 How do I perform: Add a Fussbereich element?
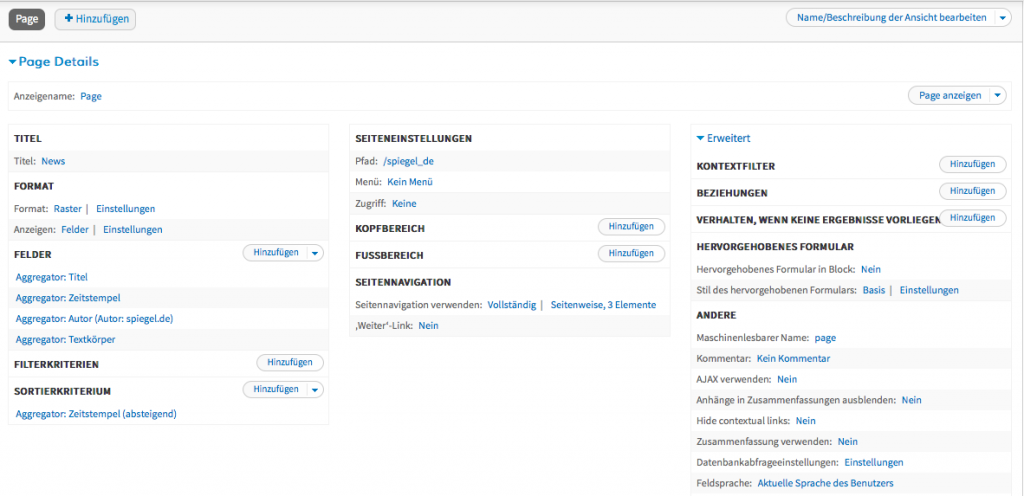pyautogui.click(x=631, y=254)
